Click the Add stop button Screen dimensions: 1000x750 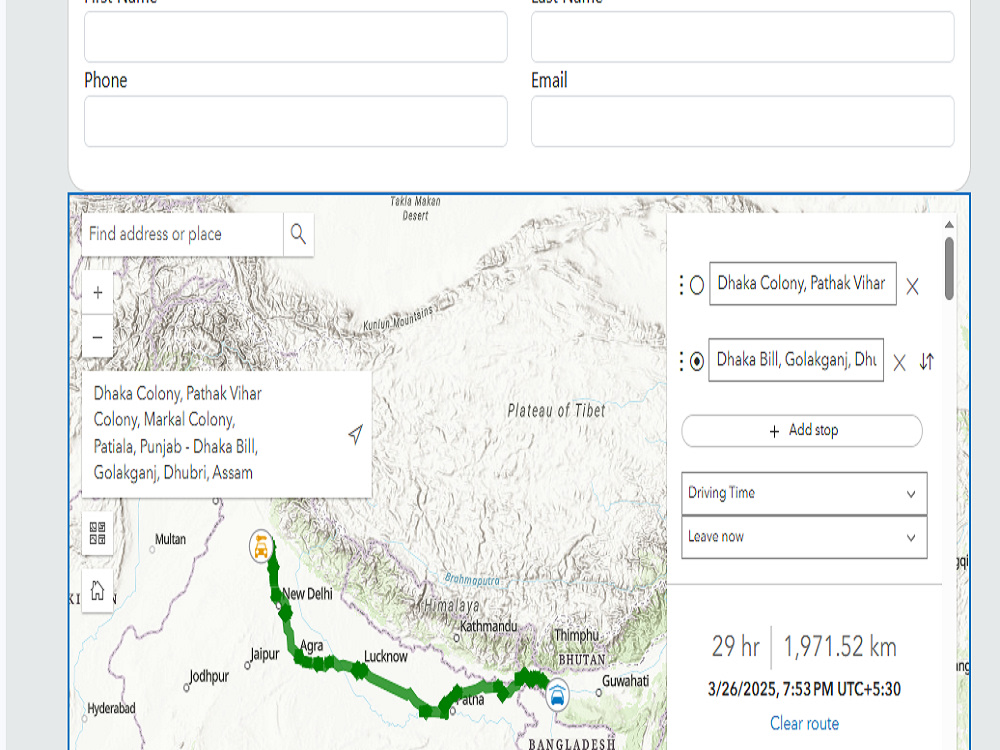[x=802, y=430]
